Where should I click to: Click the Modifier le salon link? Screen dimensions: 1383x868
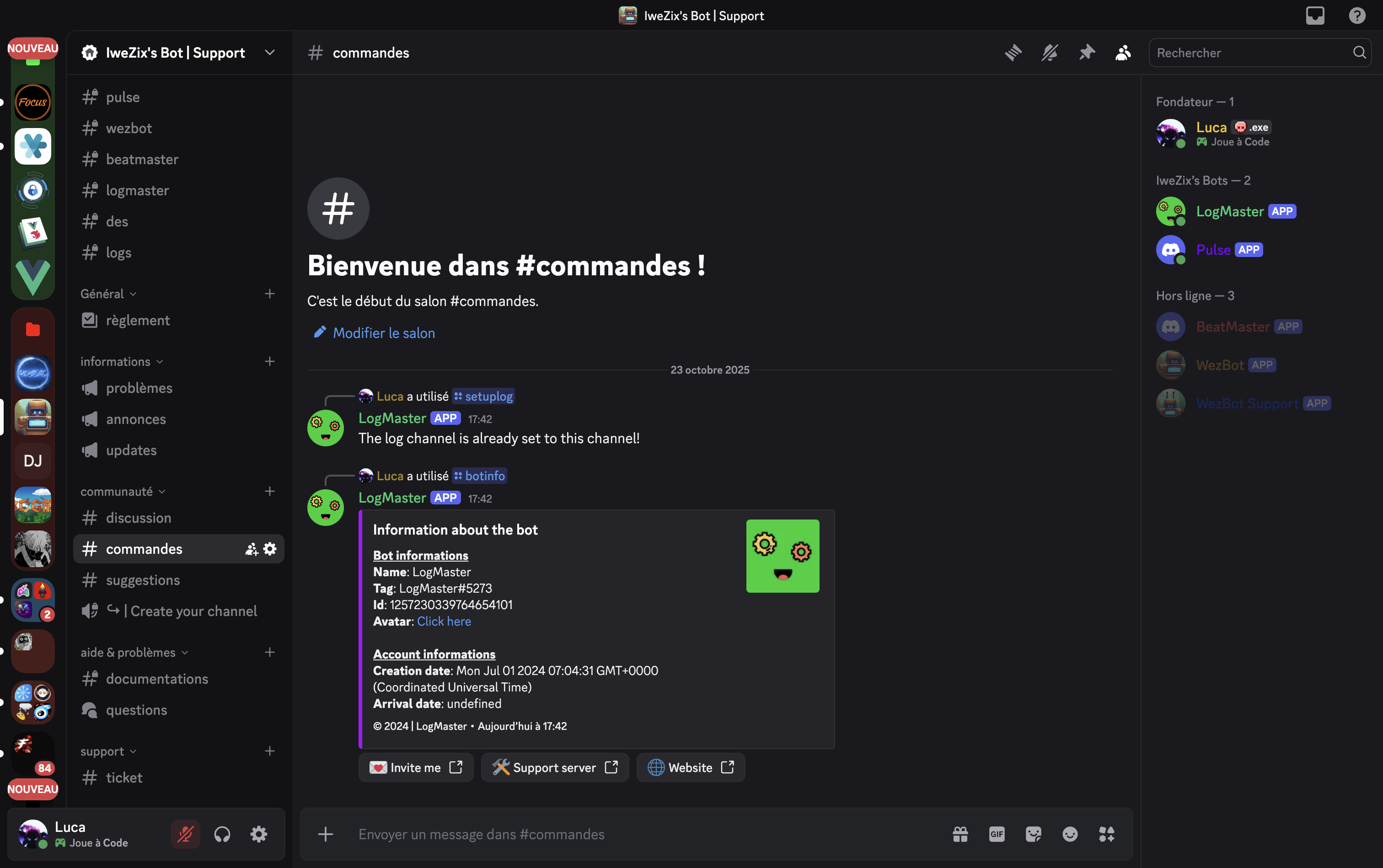[x=384, y=333]
